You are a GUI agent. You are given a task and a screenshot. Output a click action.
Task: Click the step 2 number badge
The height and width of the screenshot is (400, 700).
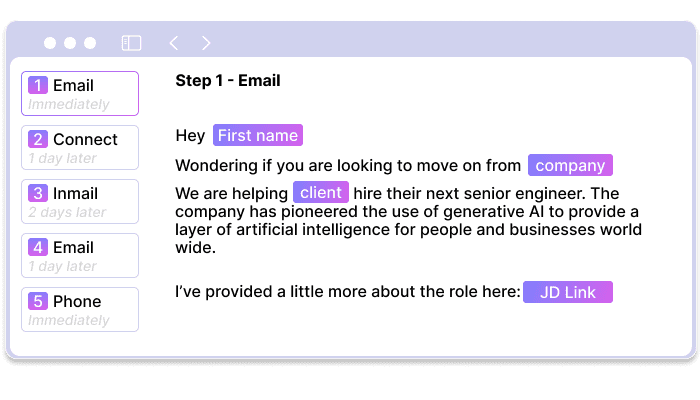[x=38, y=140]
